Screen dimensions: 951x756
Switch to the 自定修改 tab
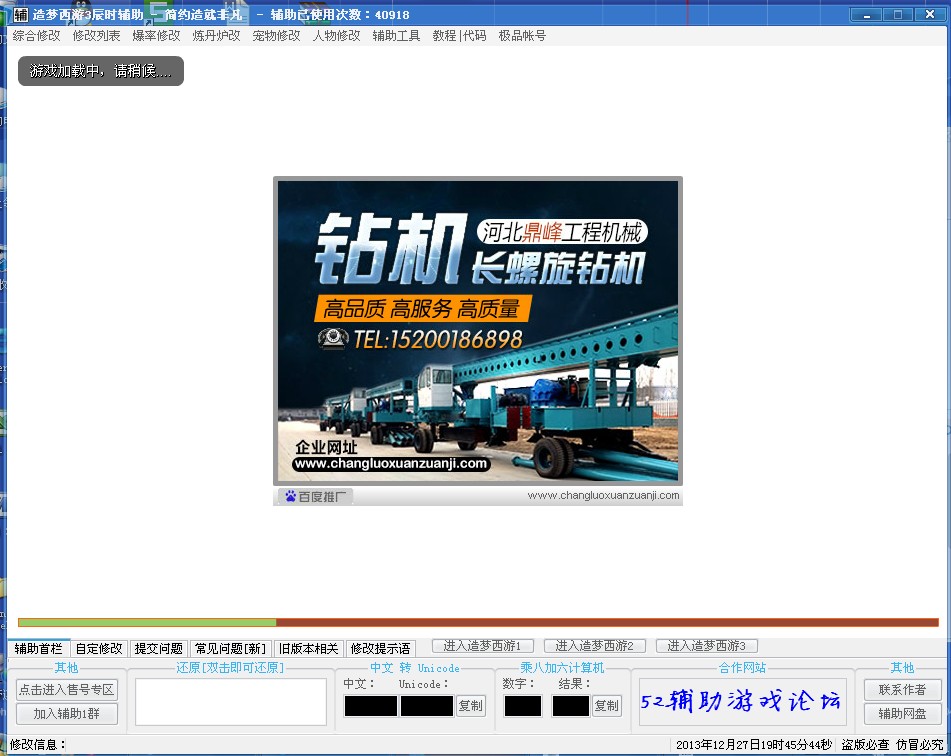tap(99, 649)
